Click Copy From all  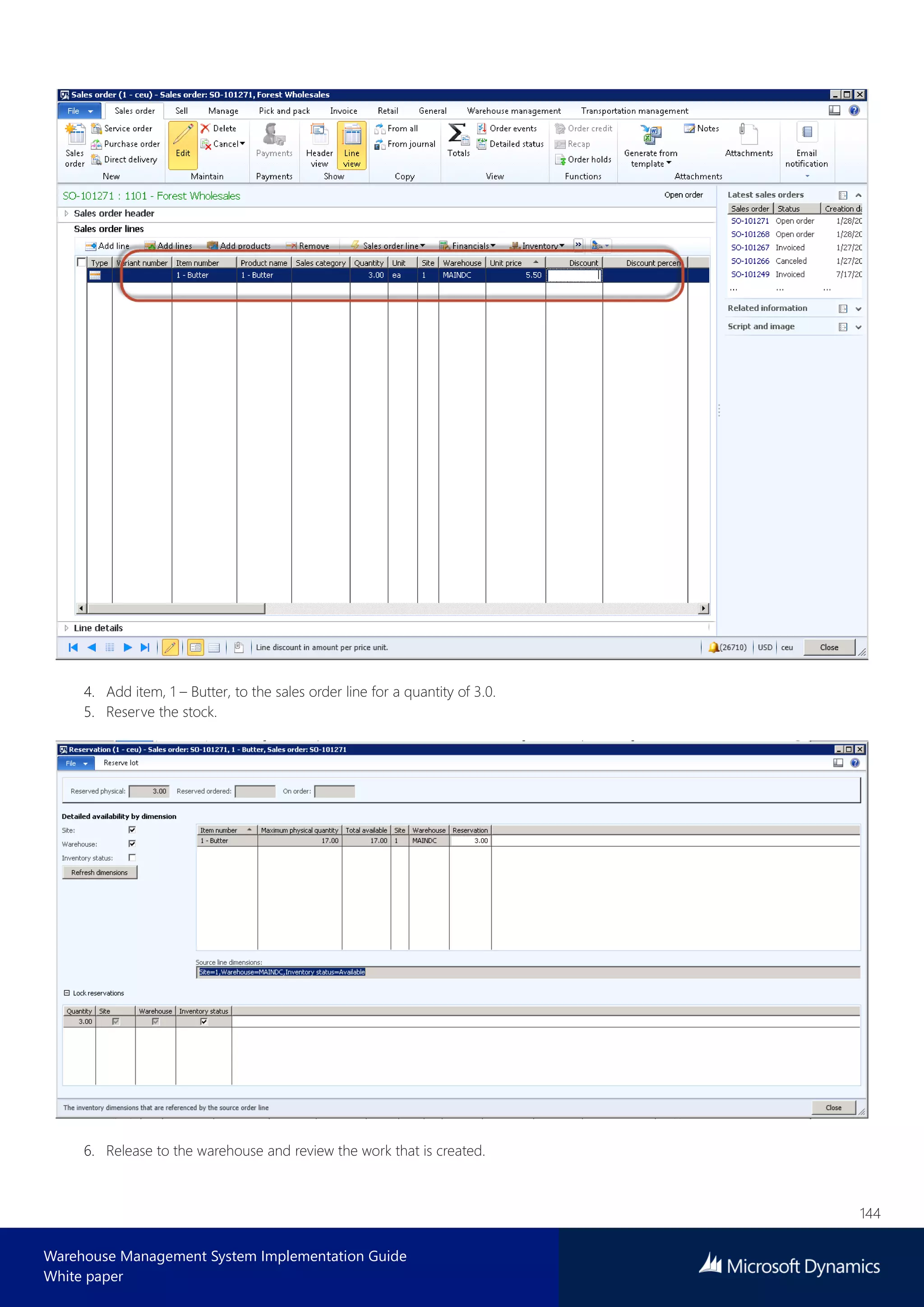pyautogui.click(x=396, y=129)
